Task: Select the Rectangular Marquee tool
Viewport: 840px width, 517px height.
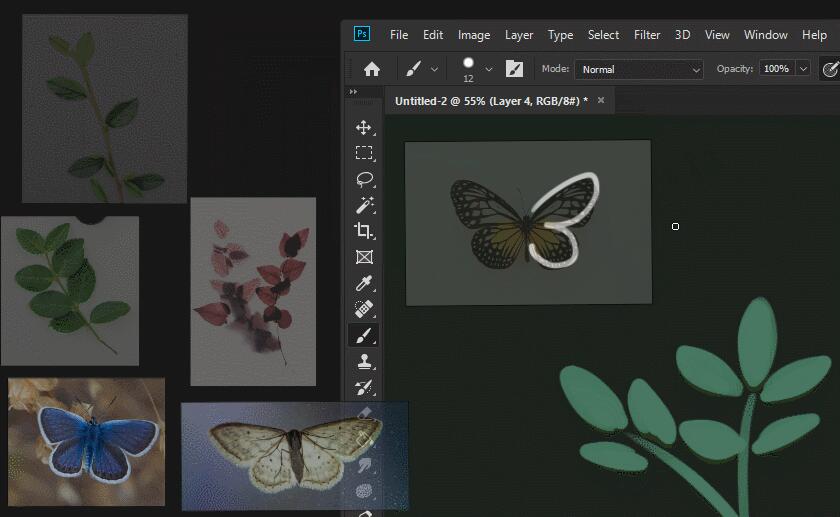Action: coord(364,153)
